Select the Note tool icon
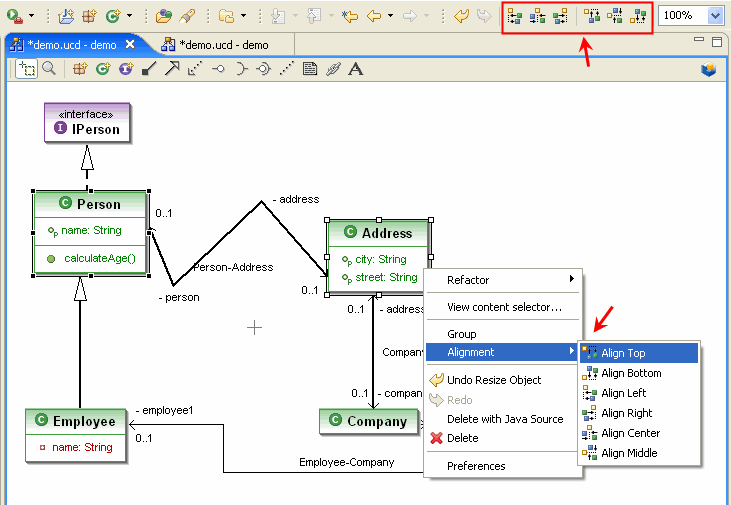 (x=310, y=69)
